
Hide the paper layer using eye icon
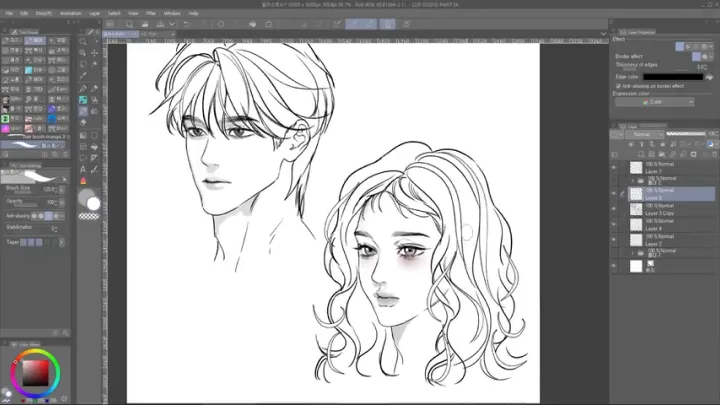pos(614,266)
